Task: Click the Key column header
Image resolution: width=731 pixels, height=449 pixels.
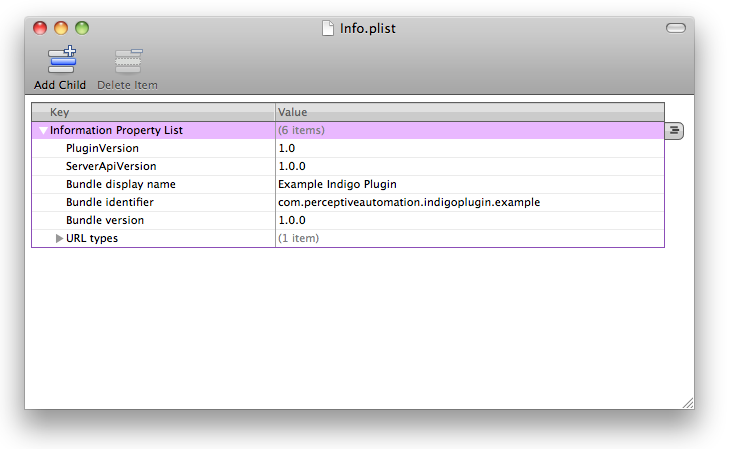Action: point(153,112)
